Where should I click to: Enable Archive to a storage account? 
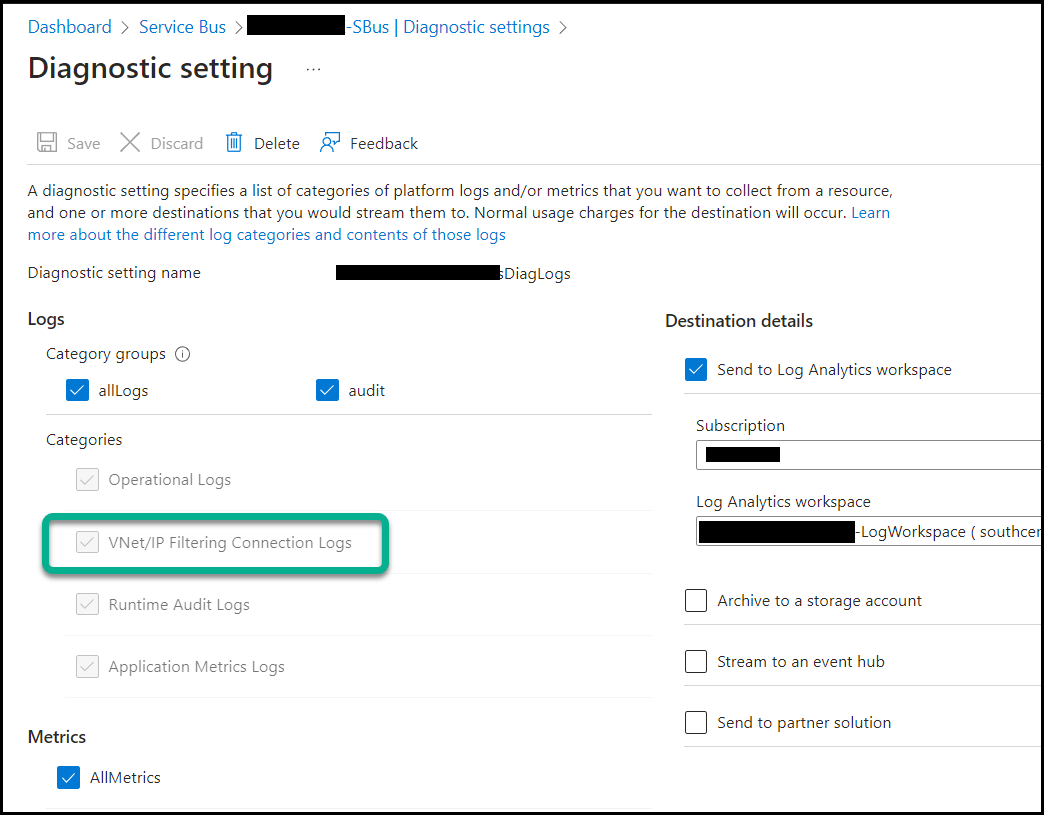click(x=696, y=600)
